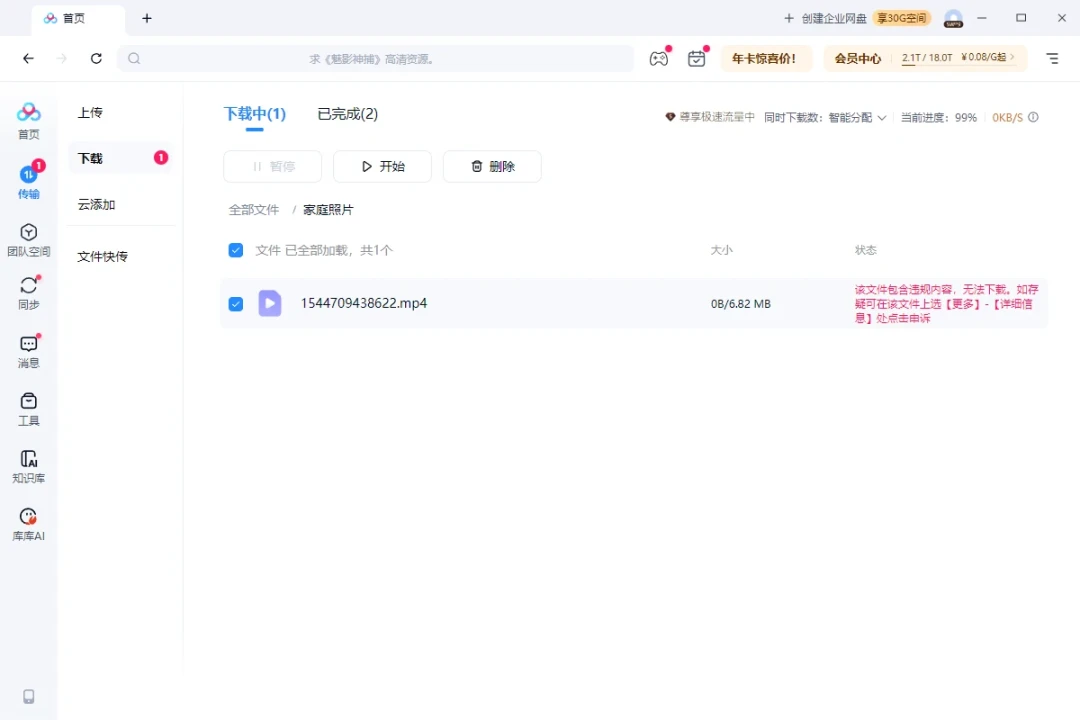Image resolution: width=1080 pixels, height=720 pixels.
Task: Click file name 1544709438622.mp4
Action: 364,303
